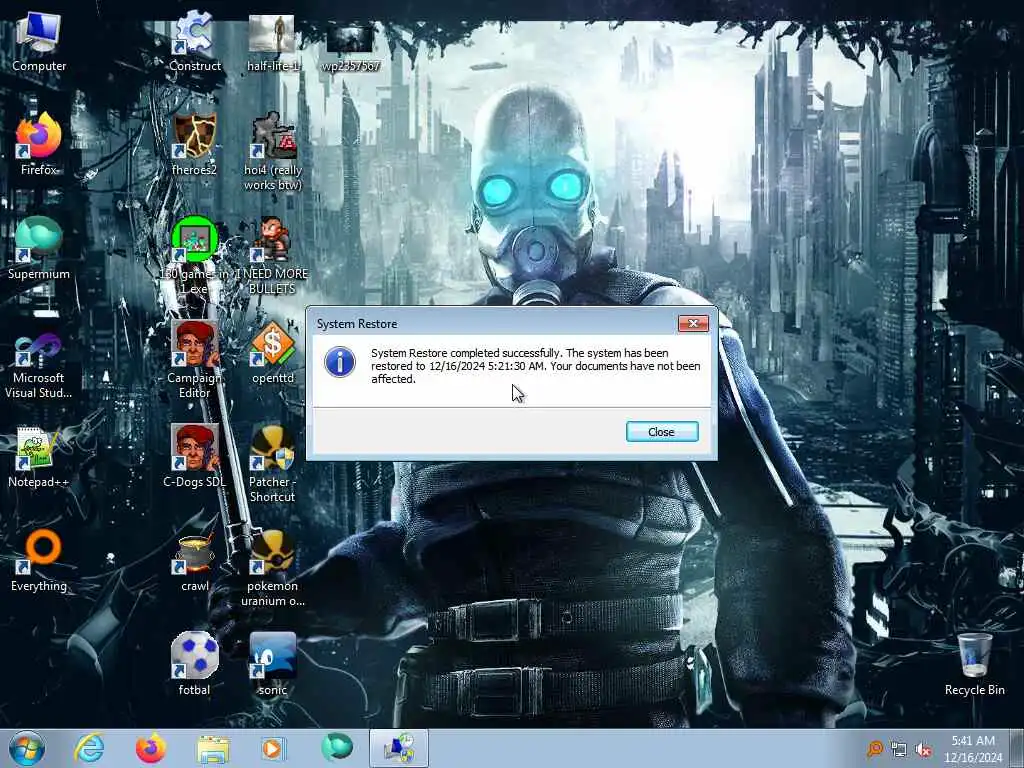This screenshot has height=768, width=1024.
Task: Open Windows Media Player from taskbar
Action: click(274, 748)
